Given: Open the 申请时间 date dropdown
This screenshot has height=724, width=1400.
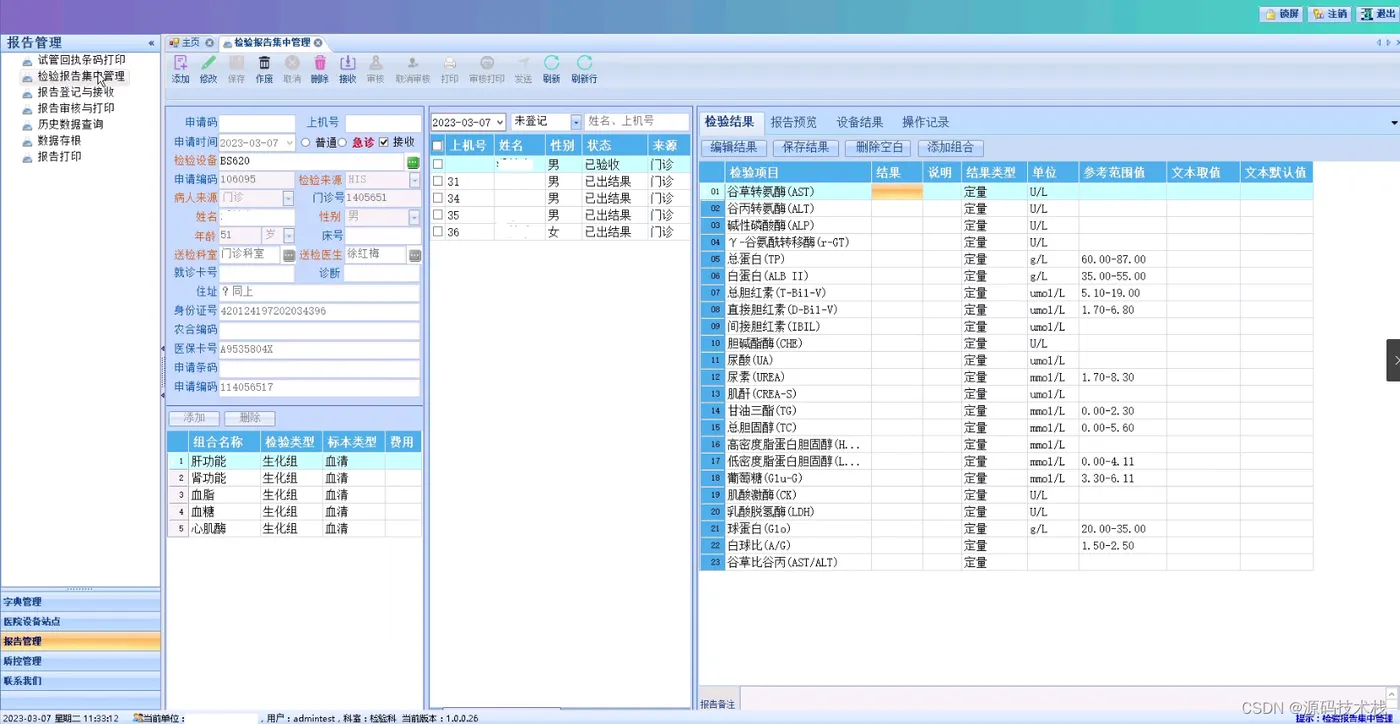Looking at the screenshot, I should 290,143.
